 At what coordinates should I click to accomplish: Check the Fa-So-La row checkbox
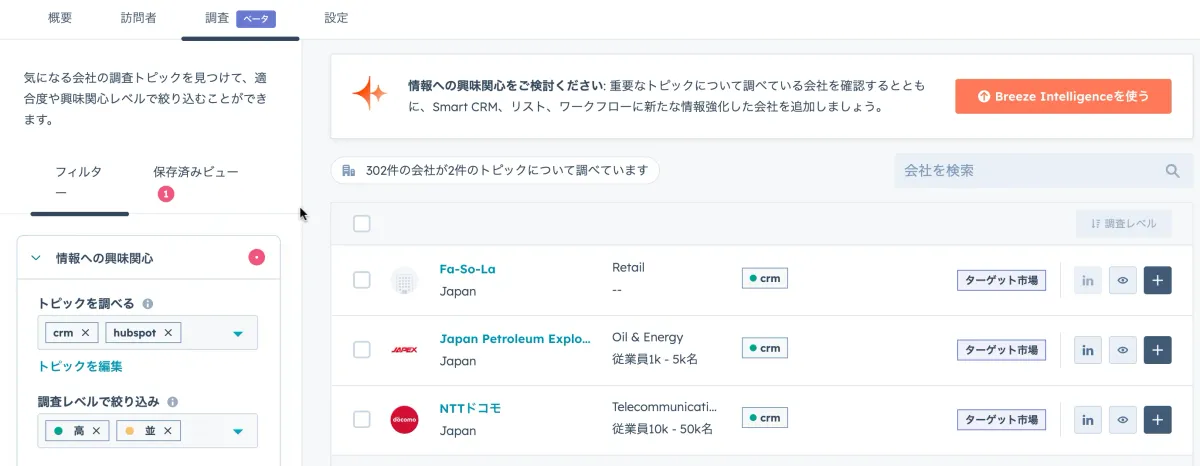(x=362, y=280)
